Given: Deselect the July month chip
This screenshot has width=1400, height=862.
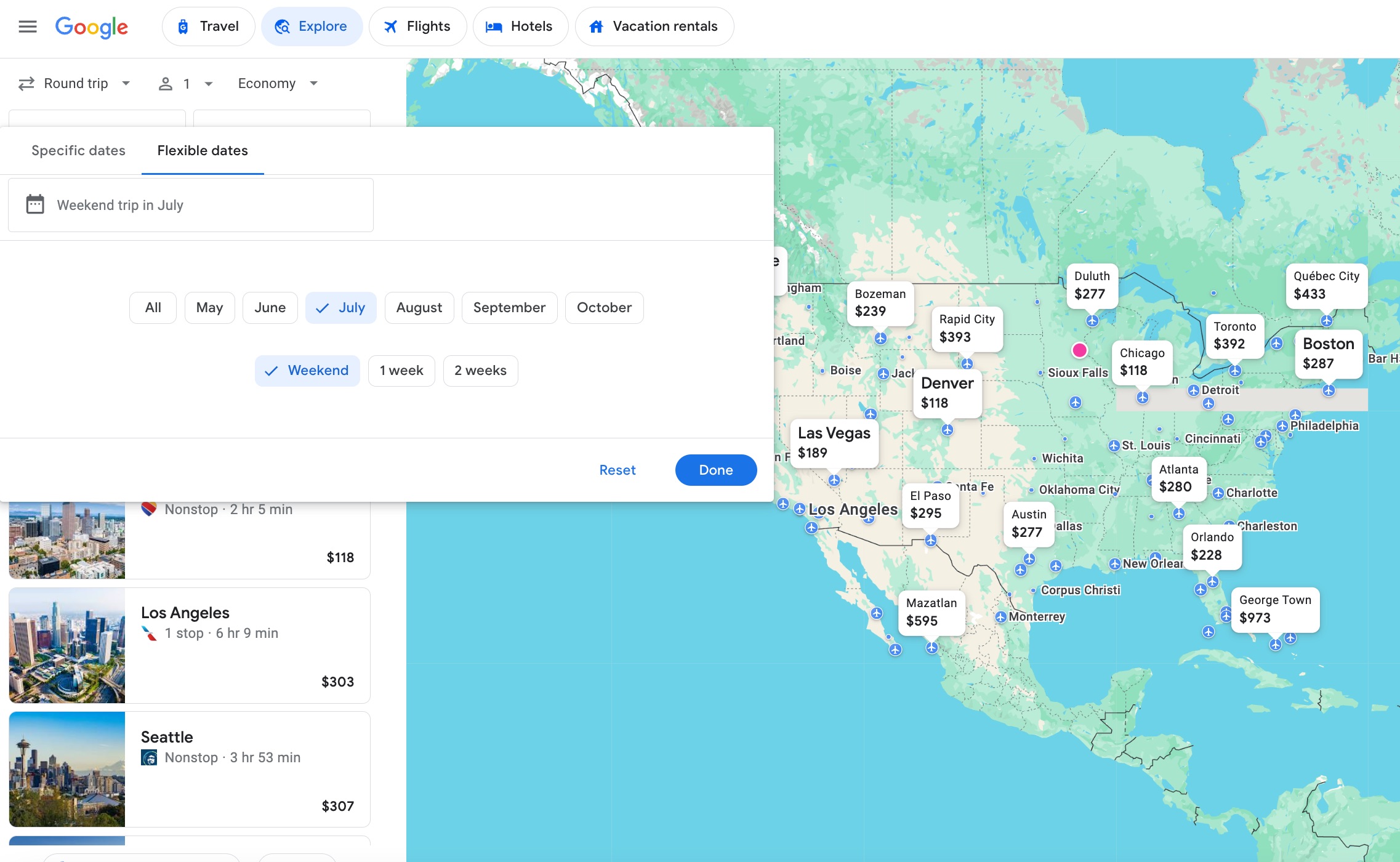Looking at the screenshot, I should (340, 308).
